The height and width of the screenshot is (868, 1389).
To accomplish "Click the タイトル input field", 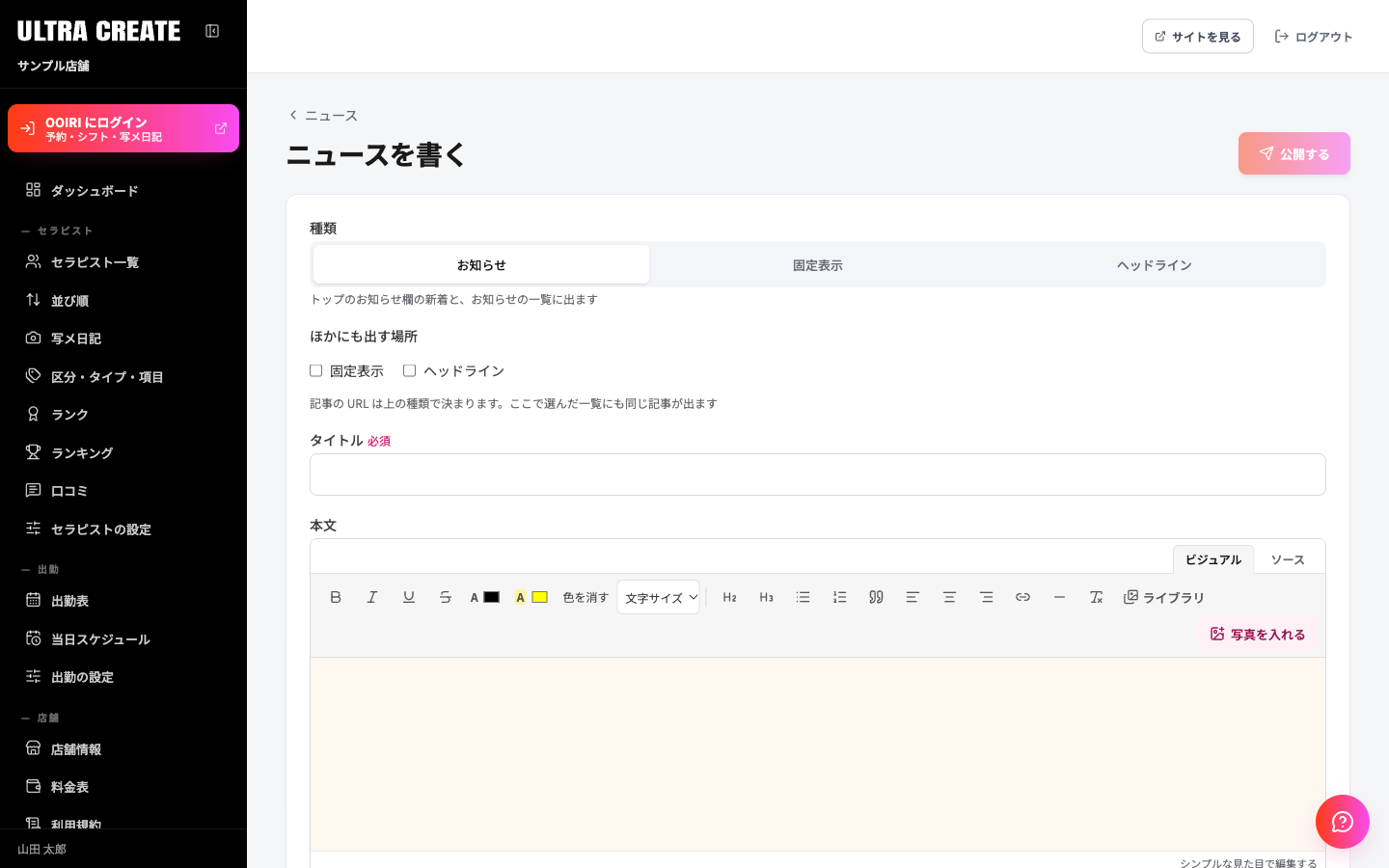I will (818, 475).
